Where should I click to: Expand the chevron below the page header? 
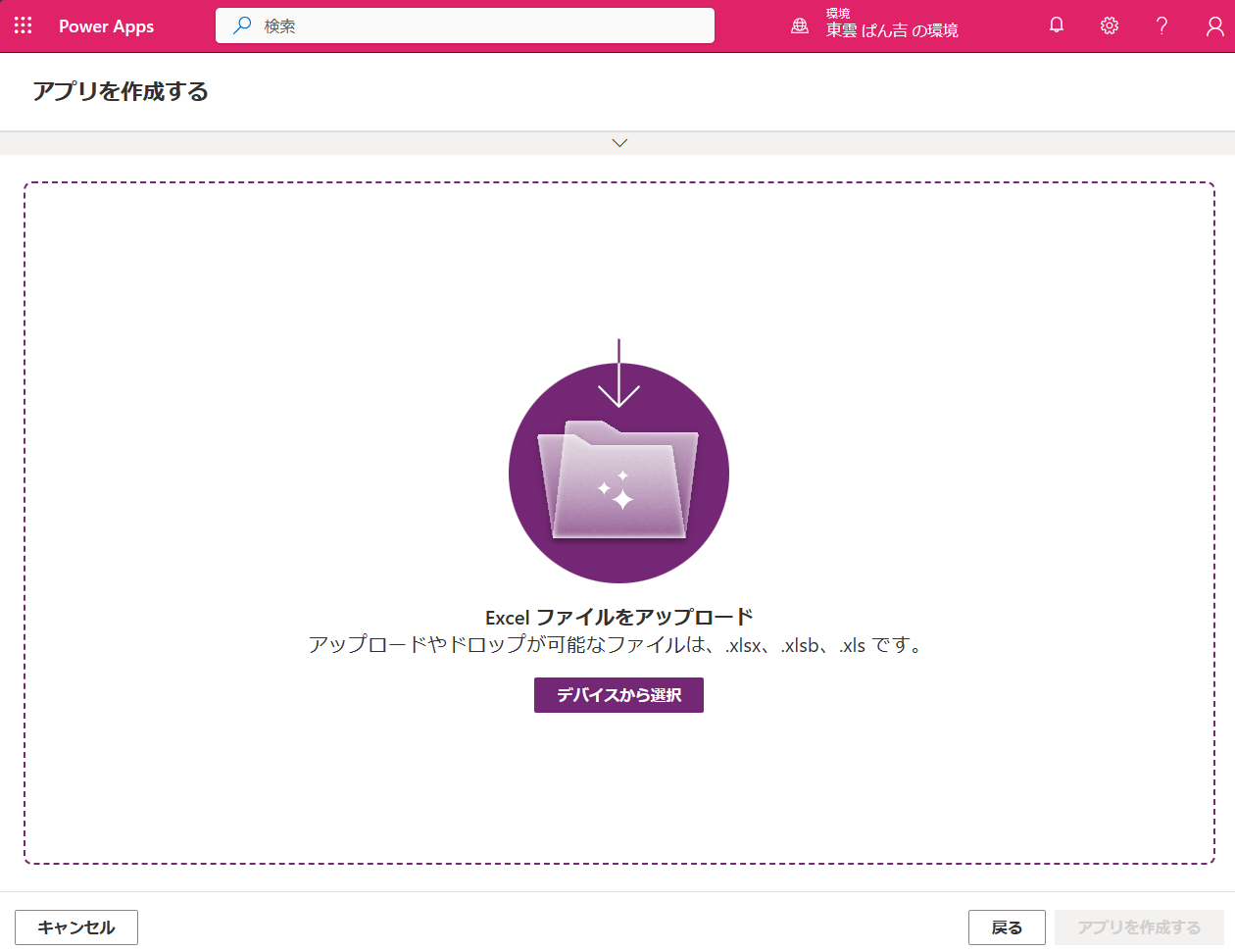pos(618,142)
